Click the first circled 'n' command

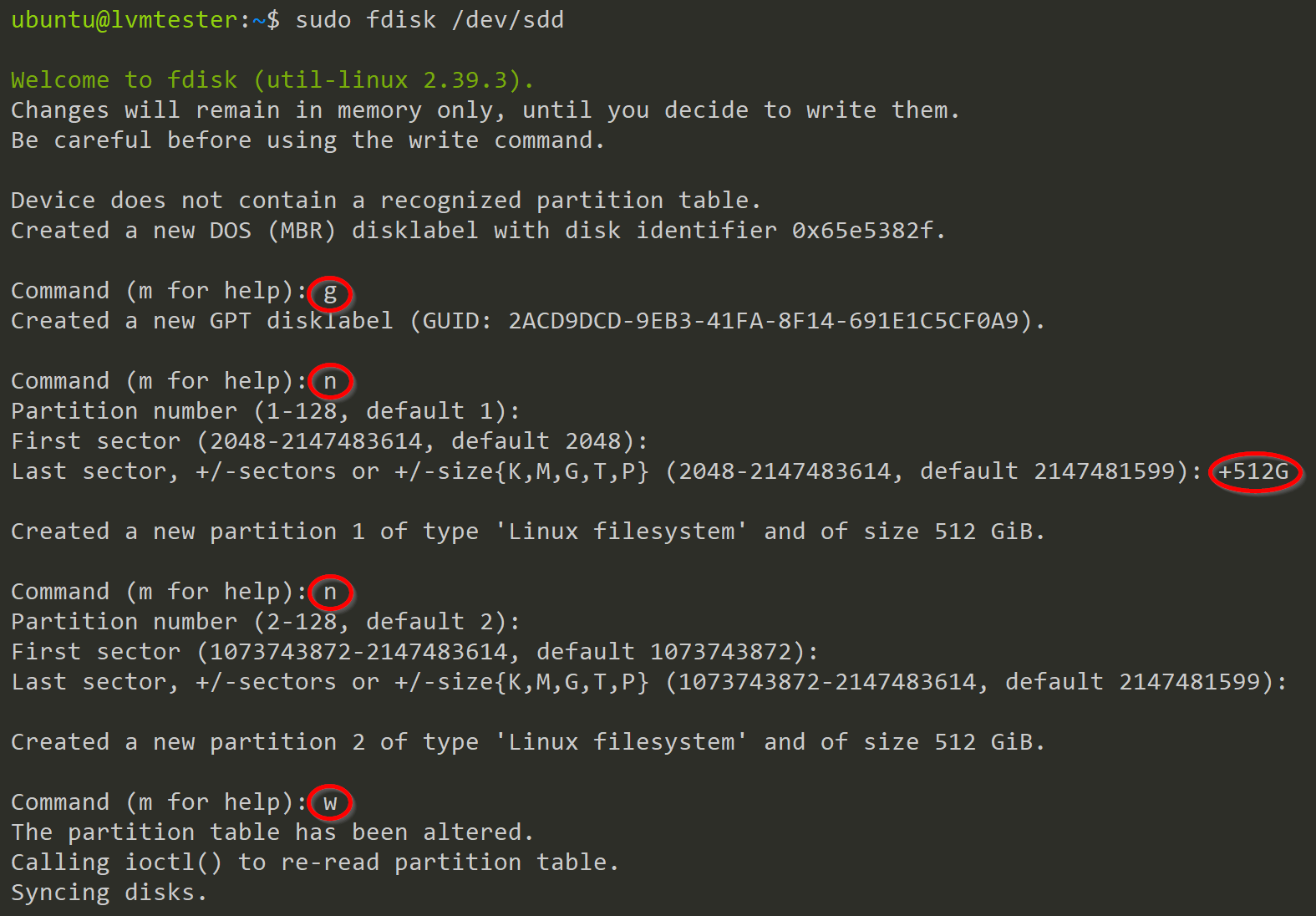pyautogui.click(x=330, y=382)
